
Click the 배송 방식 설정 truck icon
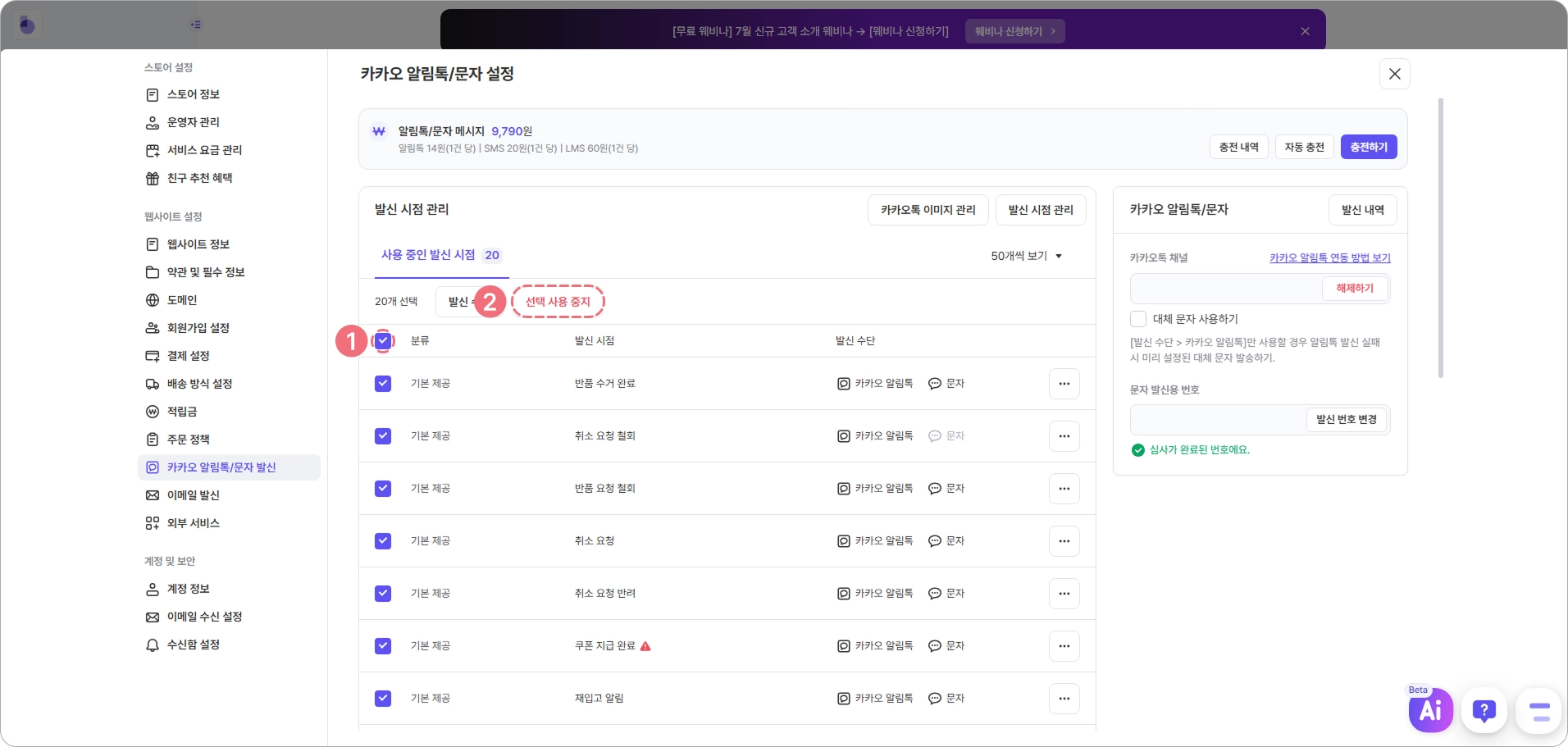click(153, 384)
